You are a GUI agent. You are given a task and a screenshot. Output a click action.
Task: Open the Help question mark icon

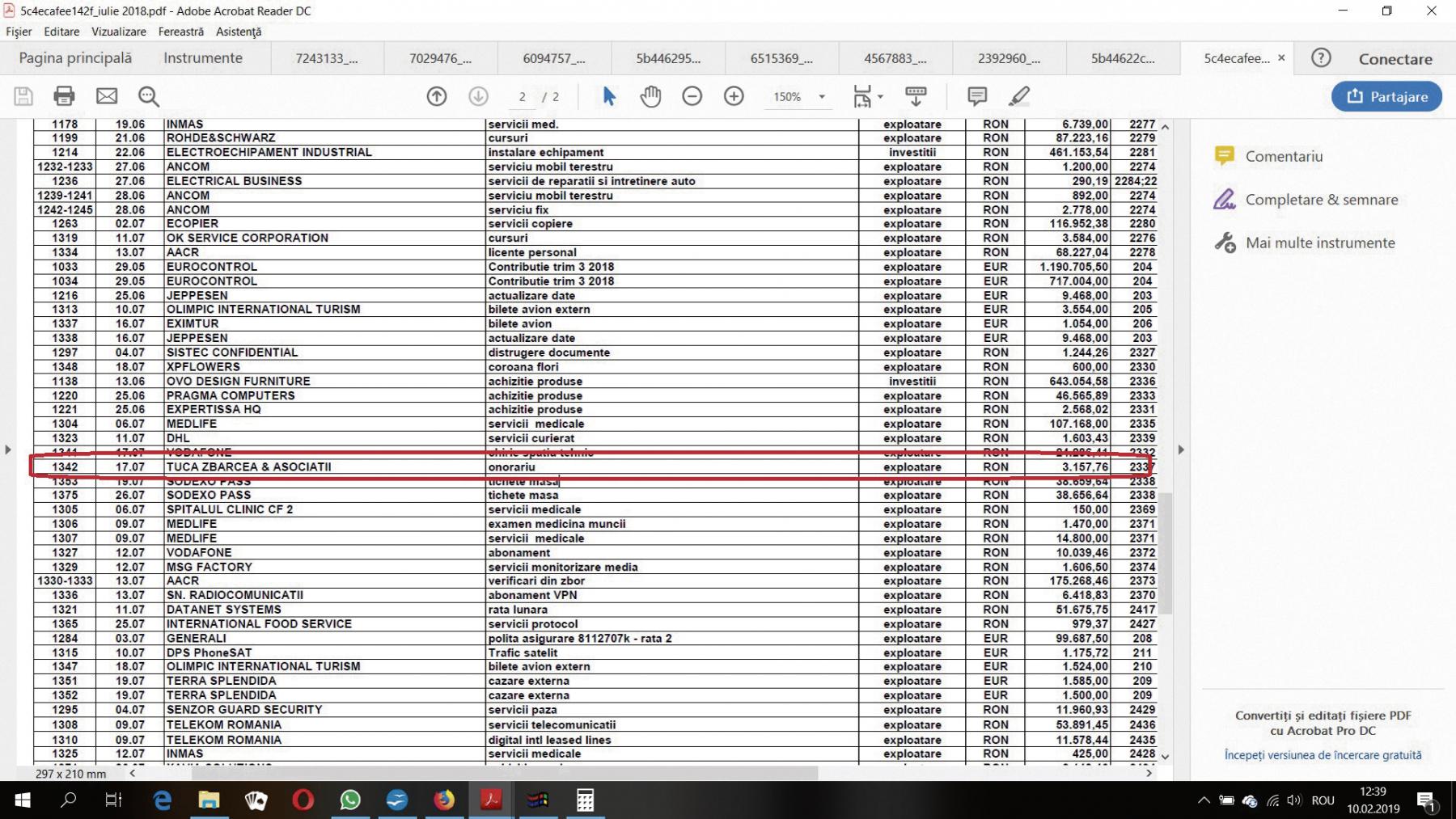point(1321,58)
